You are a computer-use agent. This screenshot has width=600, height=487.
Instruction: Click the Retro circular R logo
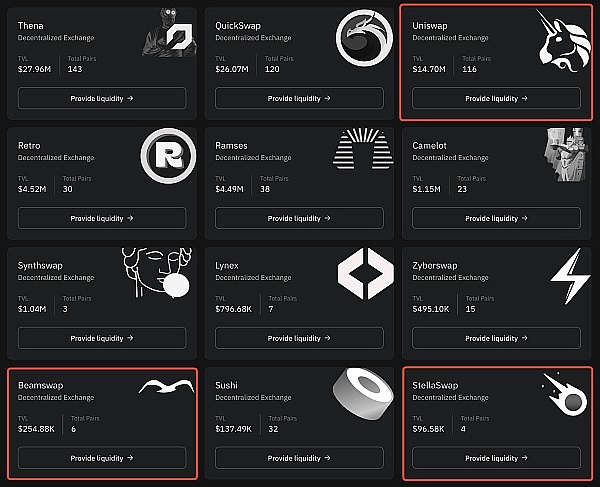click(163, 157)
